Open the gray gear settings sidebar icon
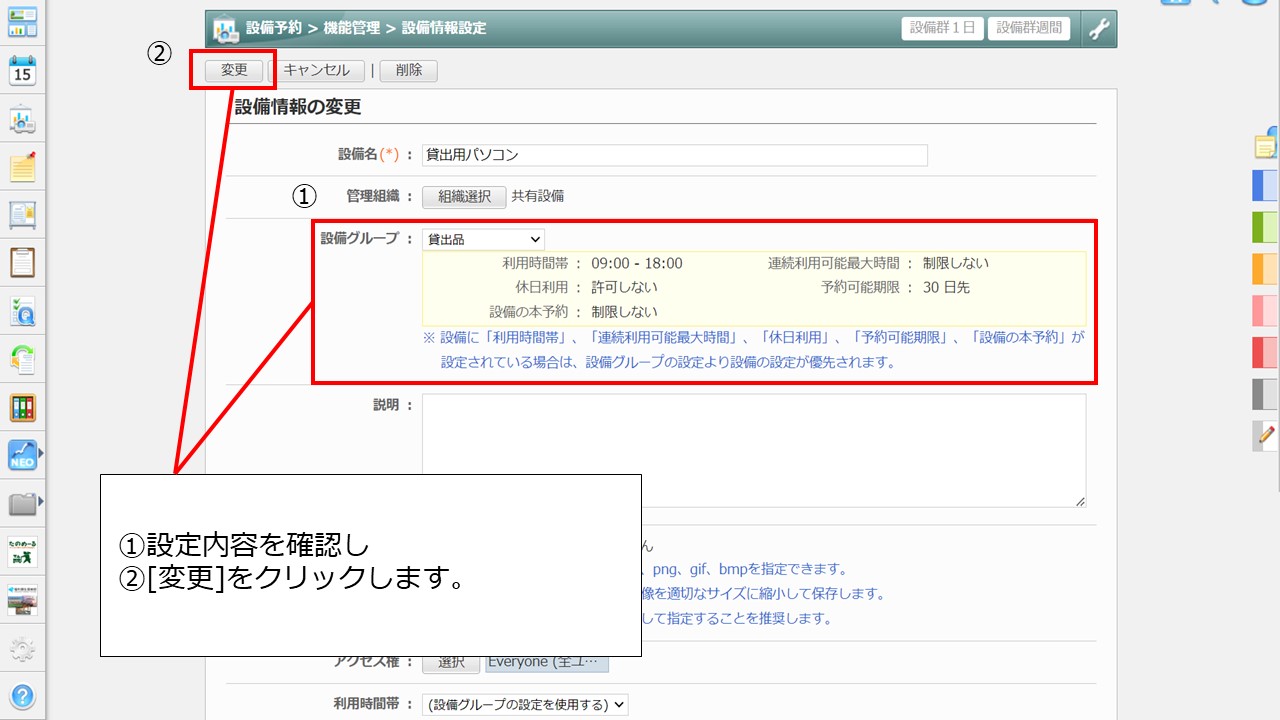The image size is (1280, 720). pyautogui.click(x=22, y=650)
